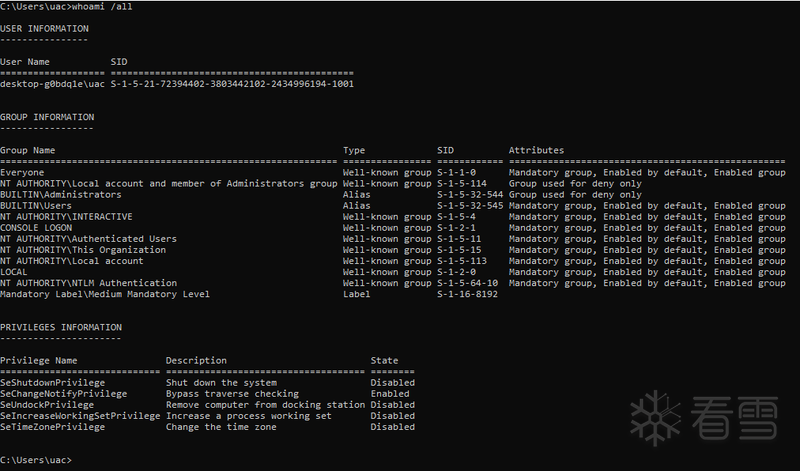Click the Medium Mandatory Level label entry
Image resolution: width=800 pixels, height=471 pixels.
click(105, 294)
